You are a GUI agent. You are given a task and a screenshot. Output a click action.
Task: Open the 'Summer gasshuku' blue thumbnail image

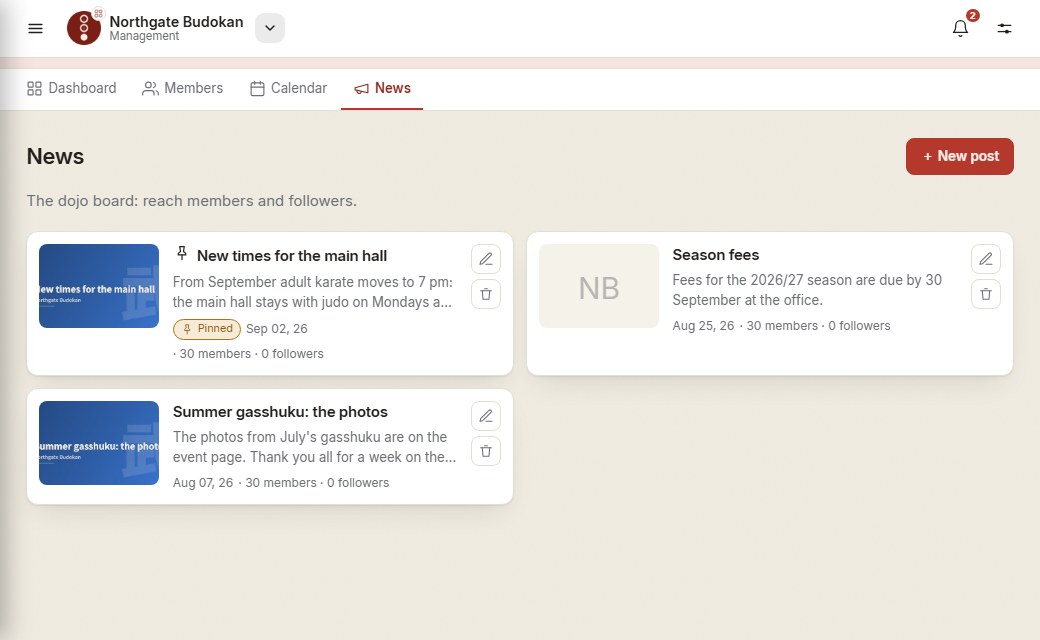pos(99,443)
